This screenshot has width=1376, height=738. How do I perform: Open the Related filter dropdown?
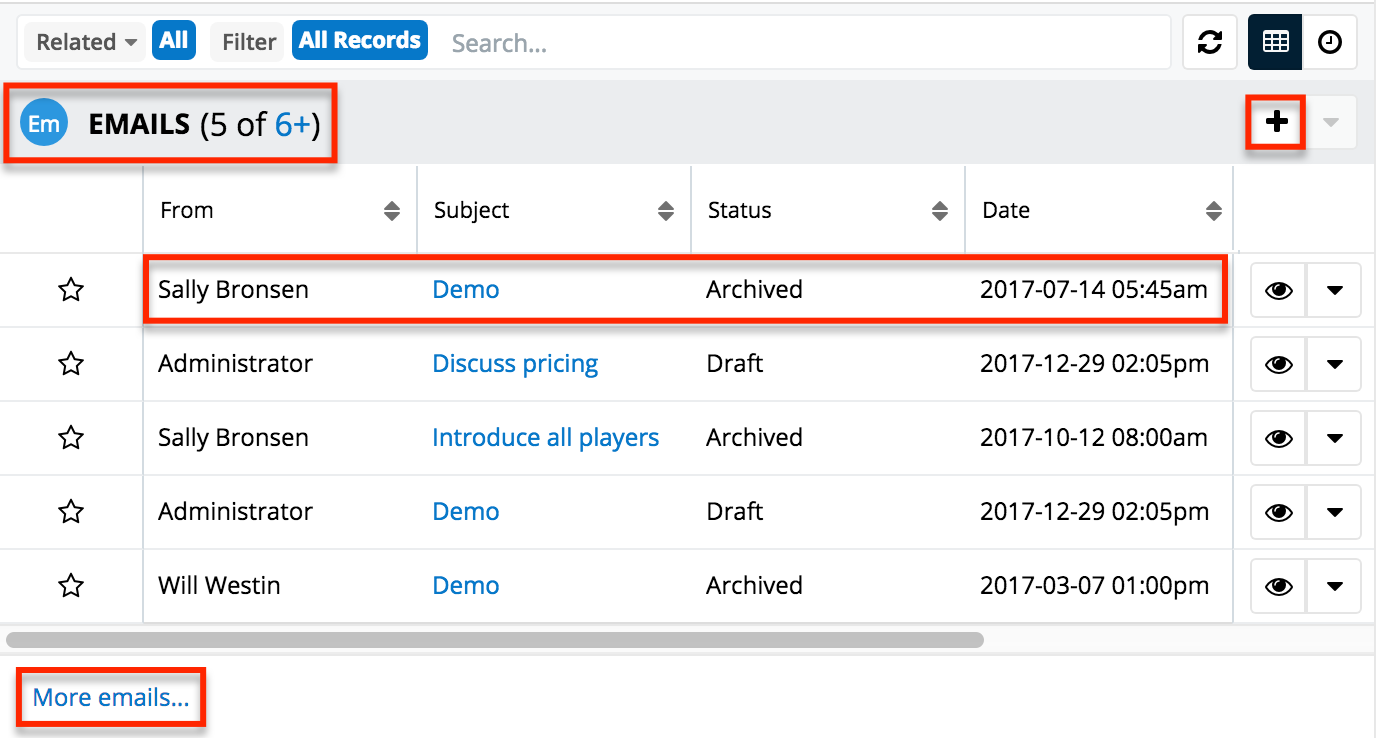click(83, 41)
